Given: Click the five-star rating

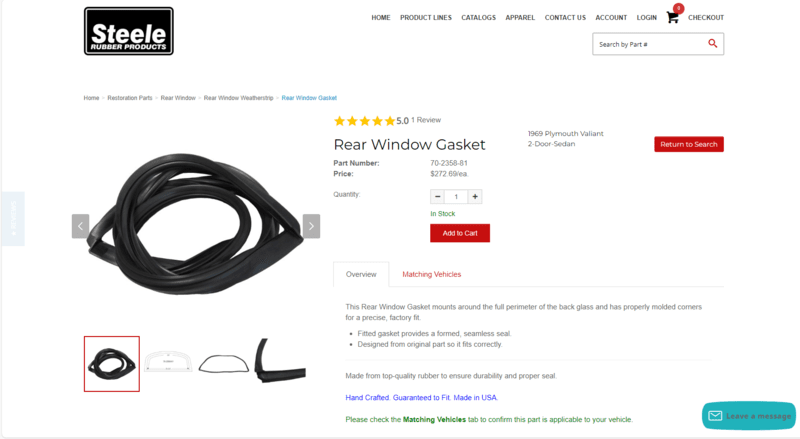Looking at the screenshot, I should 364,121.
